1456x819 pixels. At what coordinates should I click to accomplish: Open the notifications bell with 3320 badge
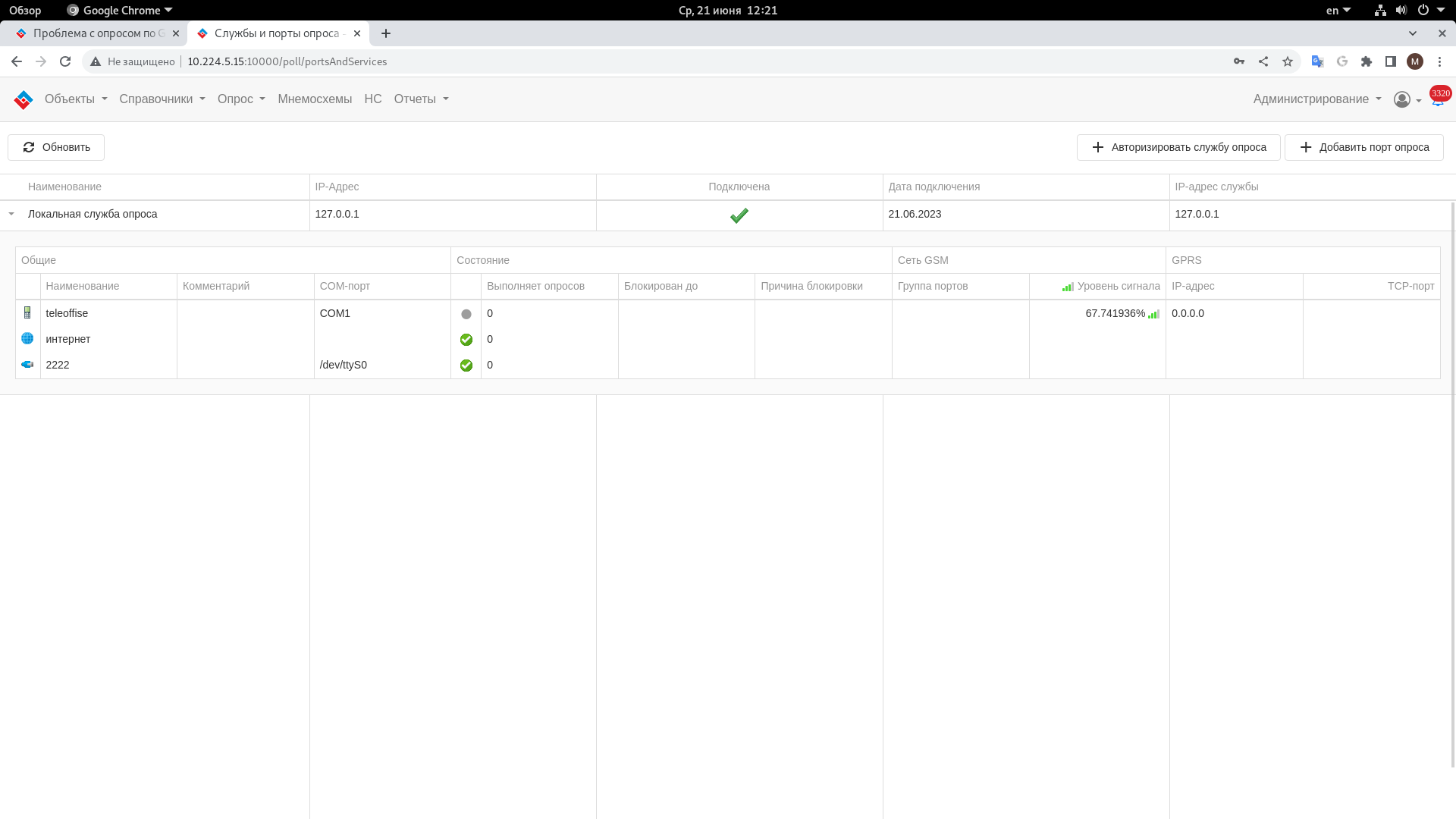pos(1438,99)
